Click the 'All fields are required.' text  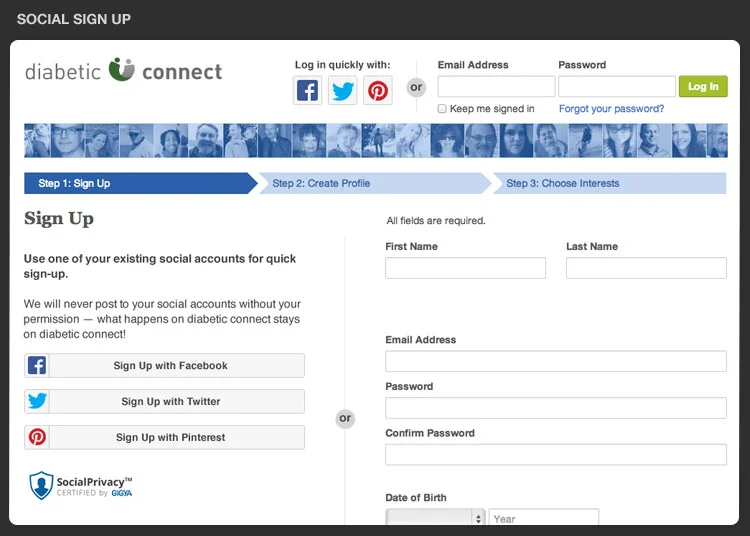pos(436,220)
